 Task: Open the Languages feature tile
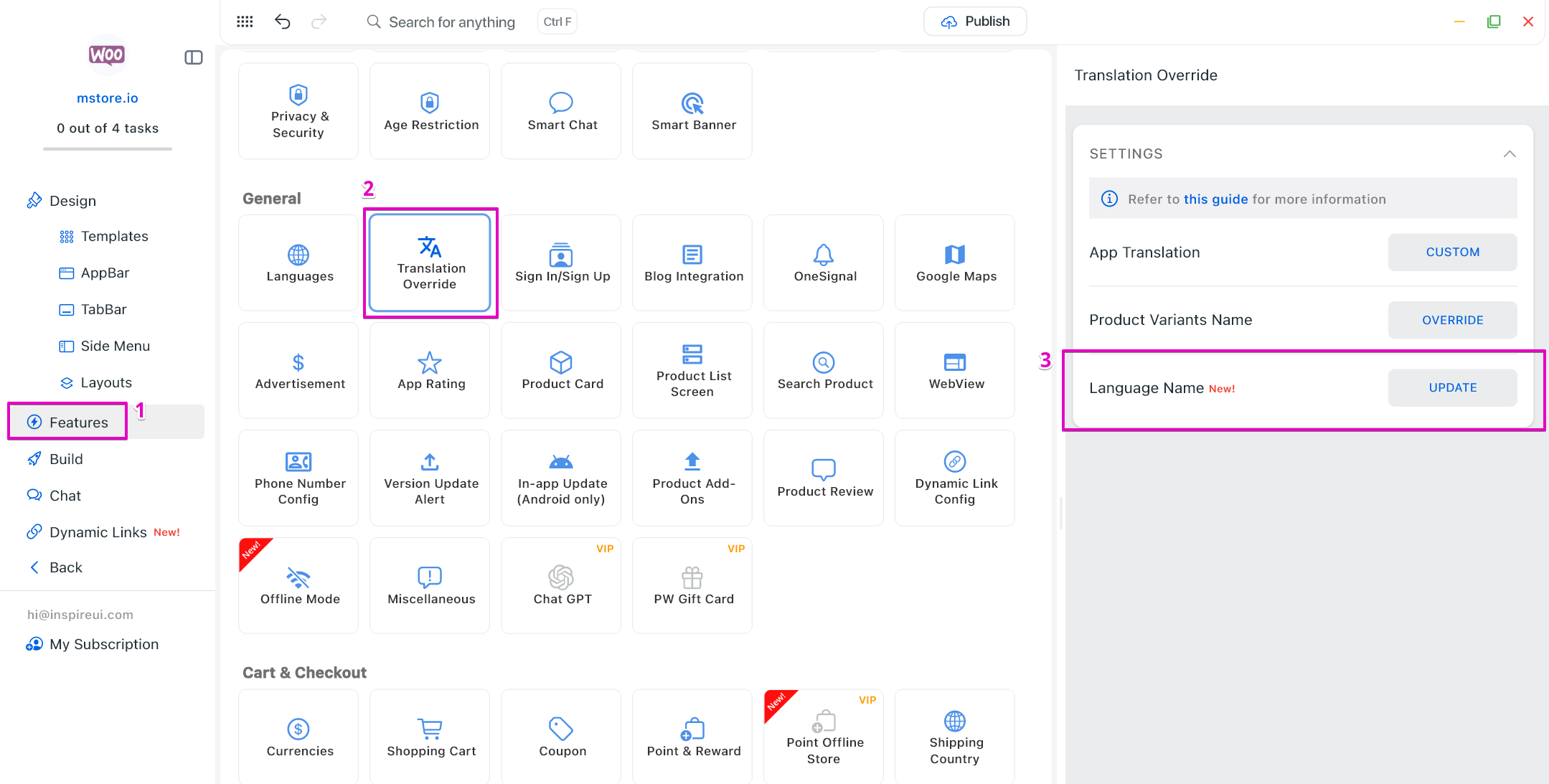coord(298,263)
